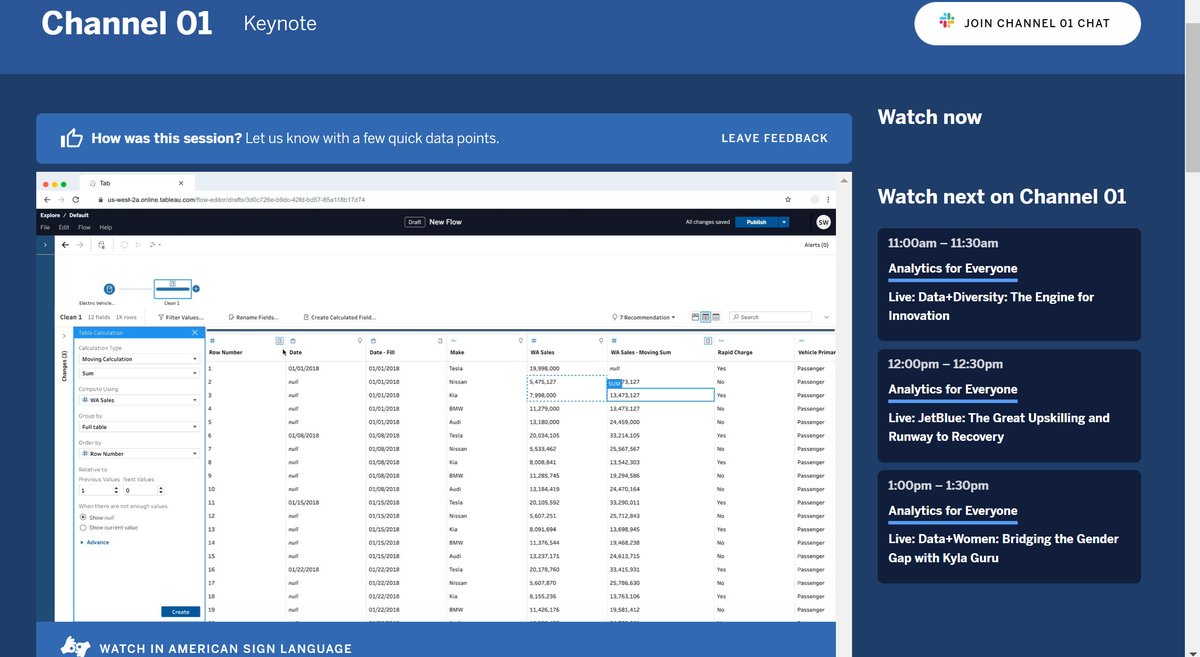Click Watch in American Sign Language
The image size is (1200, 657).
coord(225,649)
